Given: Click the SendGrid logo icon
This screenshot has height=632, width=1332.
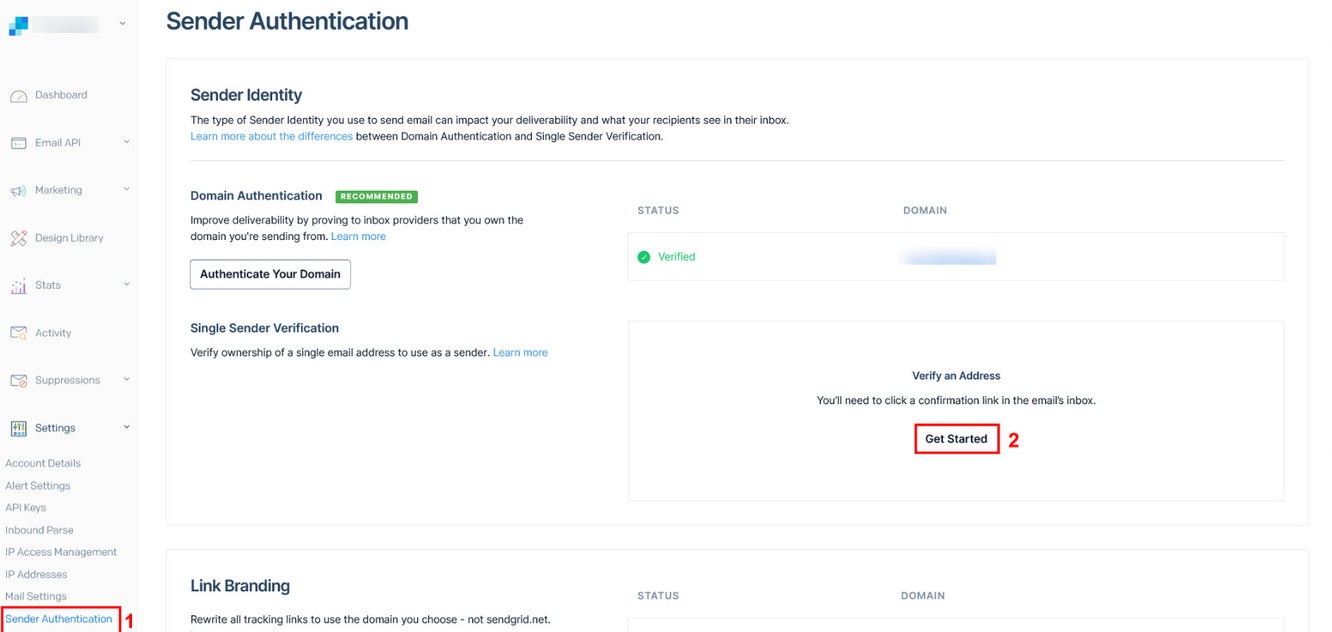Looking at the screenshot, I should 18,25.
